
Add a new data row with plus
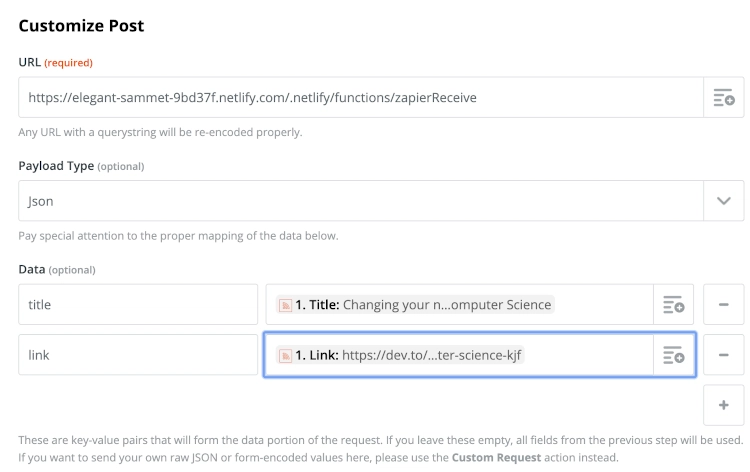click(x=724, y=405)
